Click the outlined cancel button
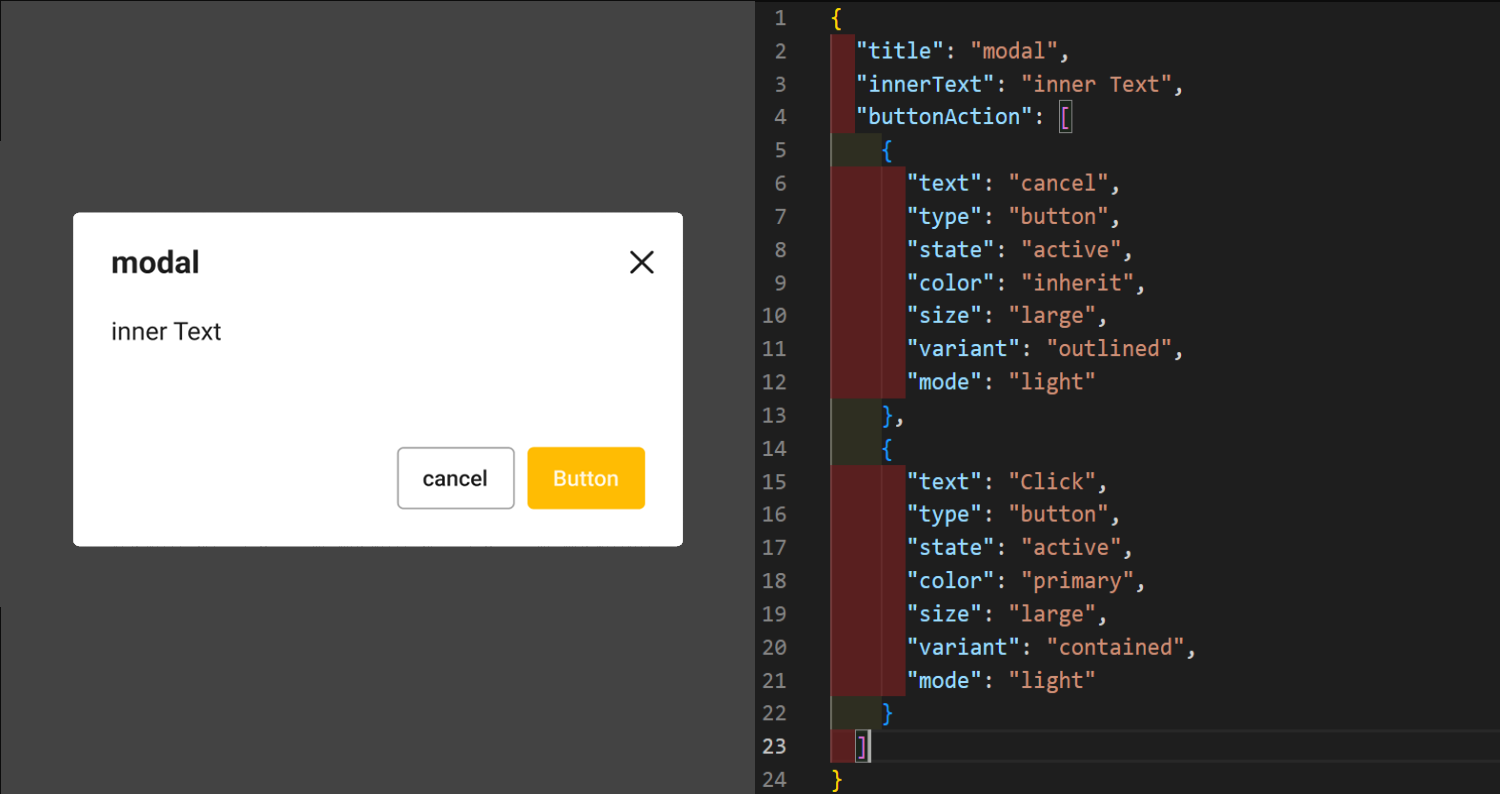This screenshot has height=794, width=1500. 456,478
